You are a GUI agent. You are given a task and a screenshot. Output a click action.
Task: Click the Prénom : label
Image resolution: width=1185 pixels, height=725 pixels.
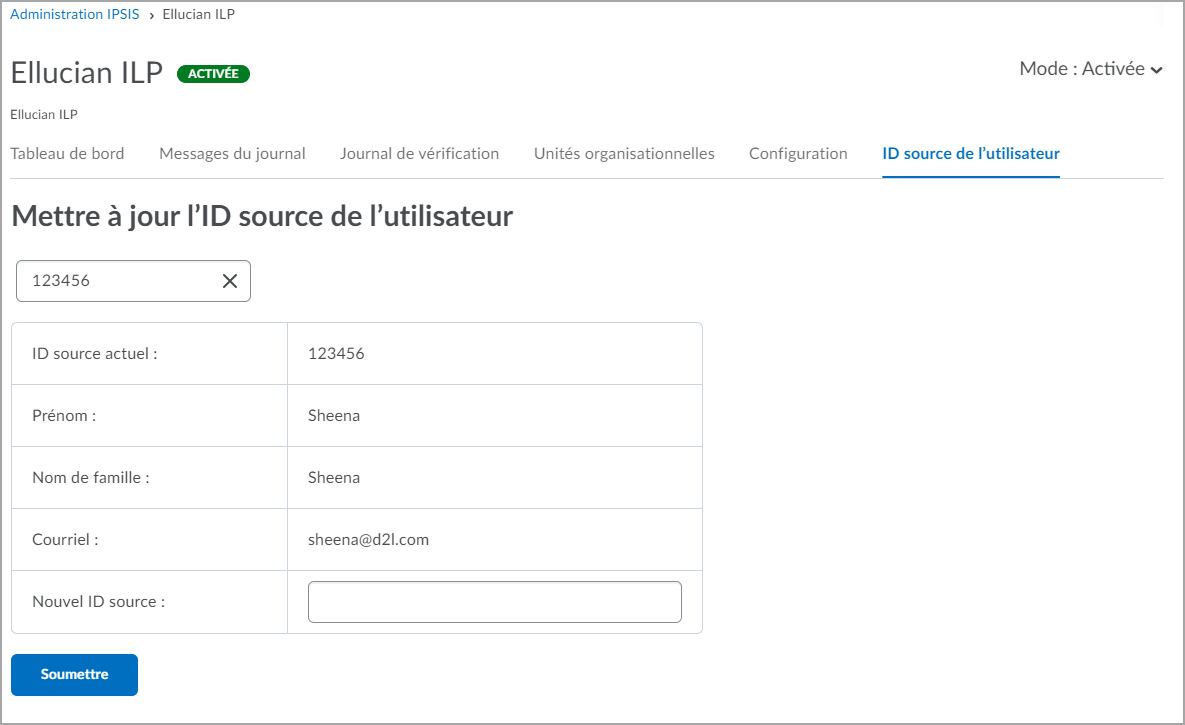tap(64, 416)
